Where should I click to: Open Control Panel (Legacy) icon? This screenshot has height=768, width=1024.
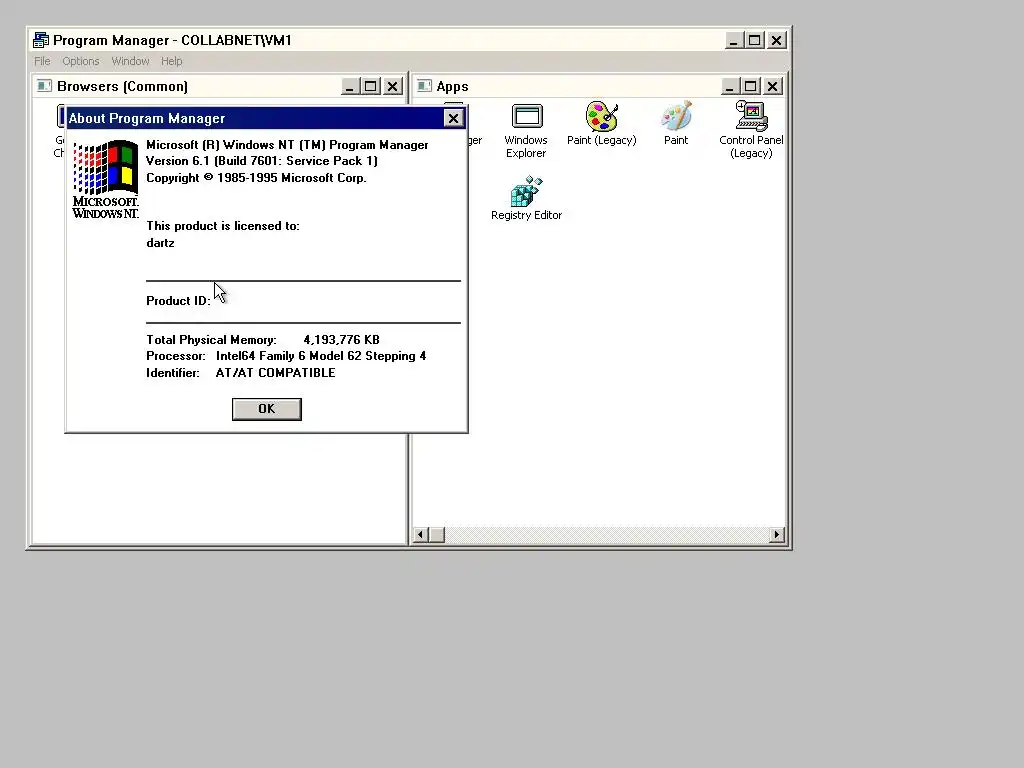[x=751, y=130]
